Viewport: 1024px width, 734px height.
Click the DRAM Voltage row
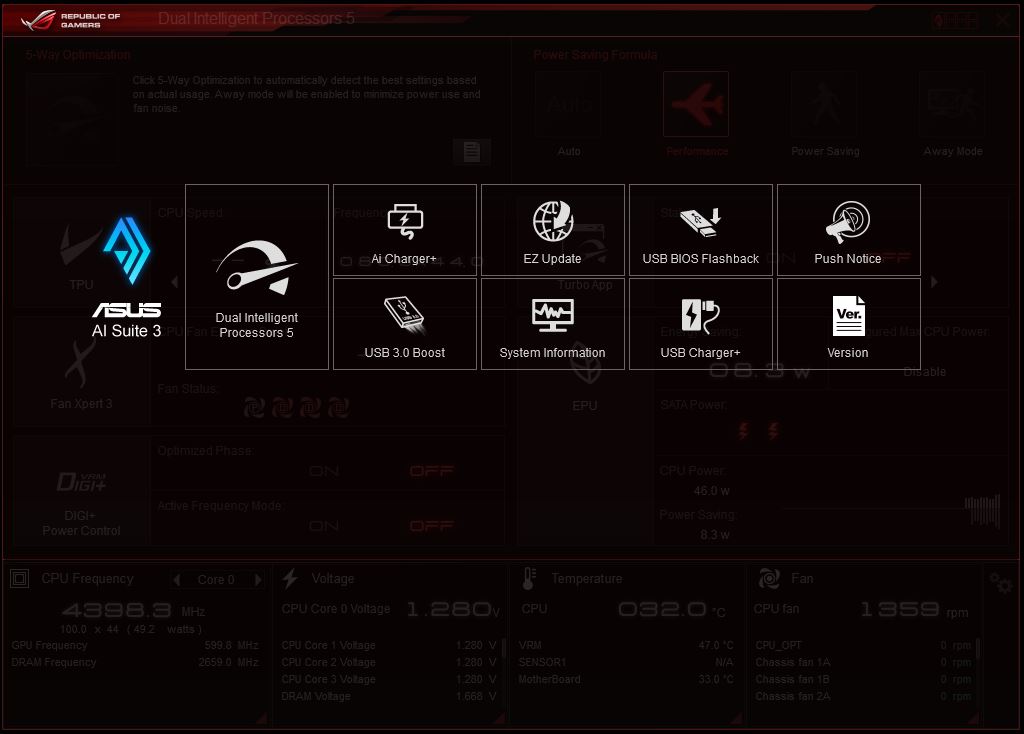389,697
